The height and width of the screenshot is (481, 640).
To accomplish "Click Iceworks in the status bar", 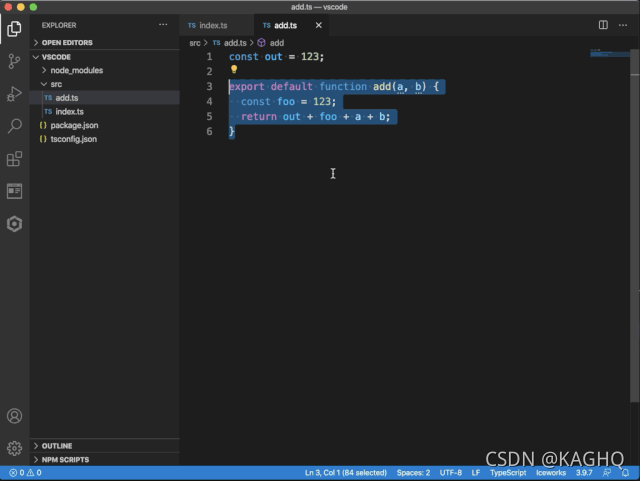I will 551,473.
